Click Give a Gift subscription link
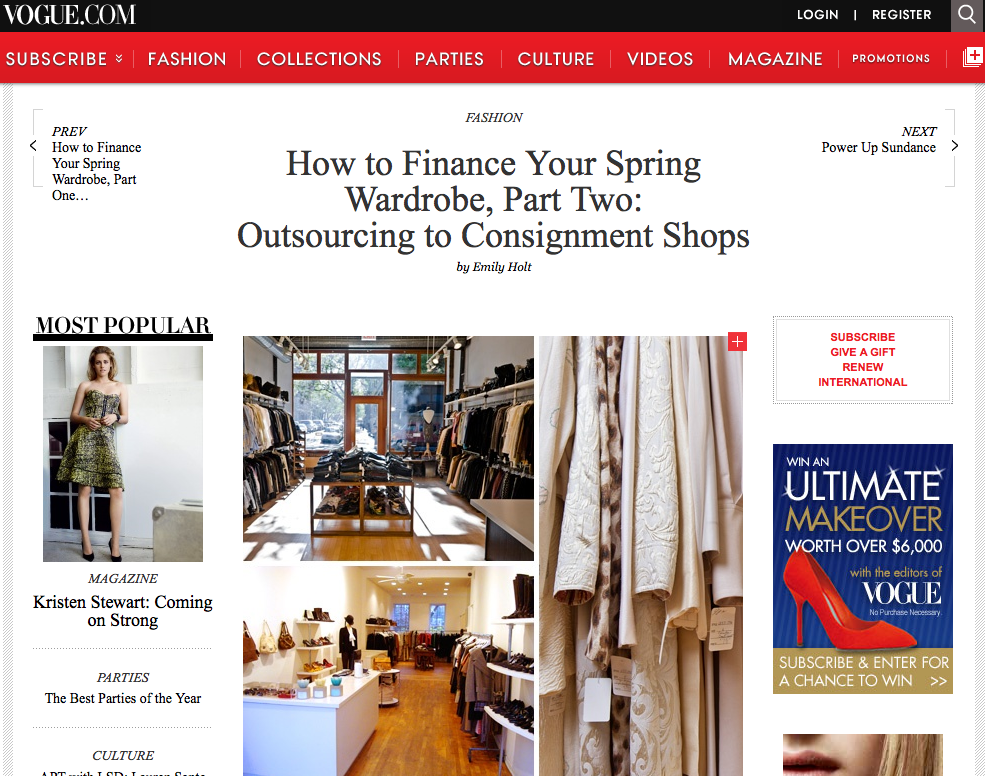Image resolution: width=985 pixels, height=776 pixels. tap(863, 352)
